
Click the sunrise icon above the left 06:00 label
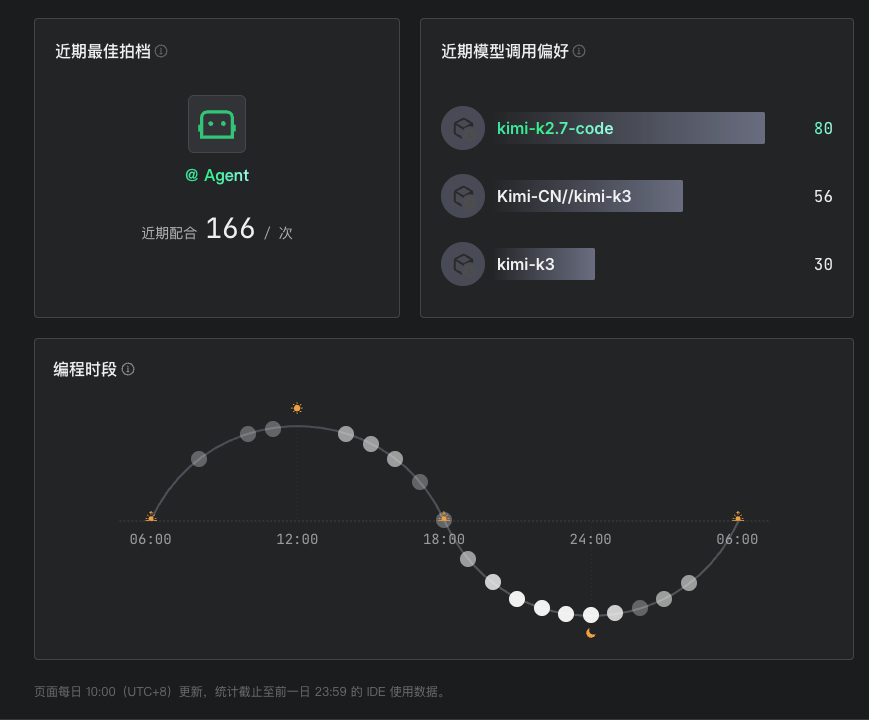click(x=151, y=517)
